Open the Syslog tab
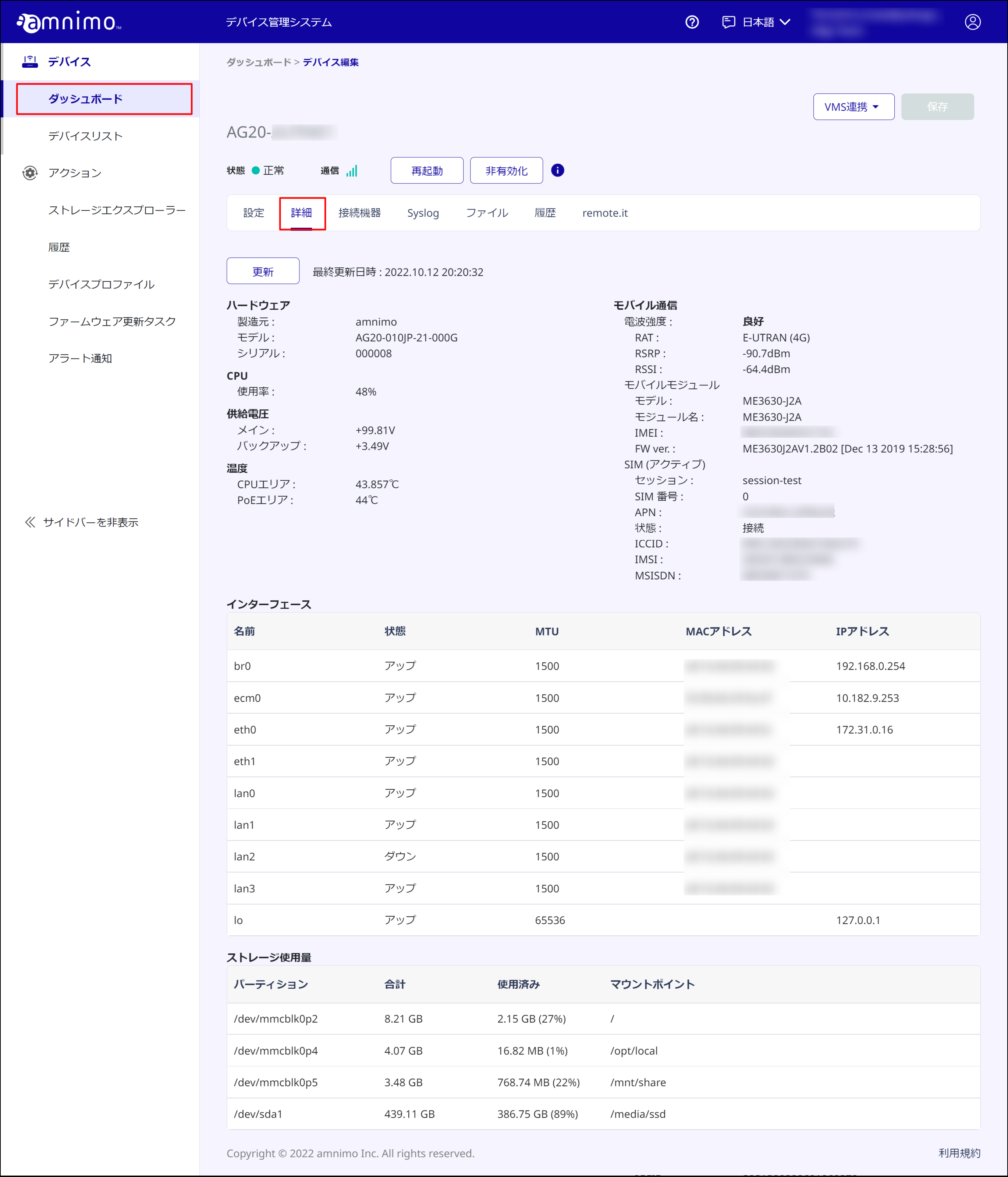This screenshot has height=1177, width=1008. click(423, 213)
